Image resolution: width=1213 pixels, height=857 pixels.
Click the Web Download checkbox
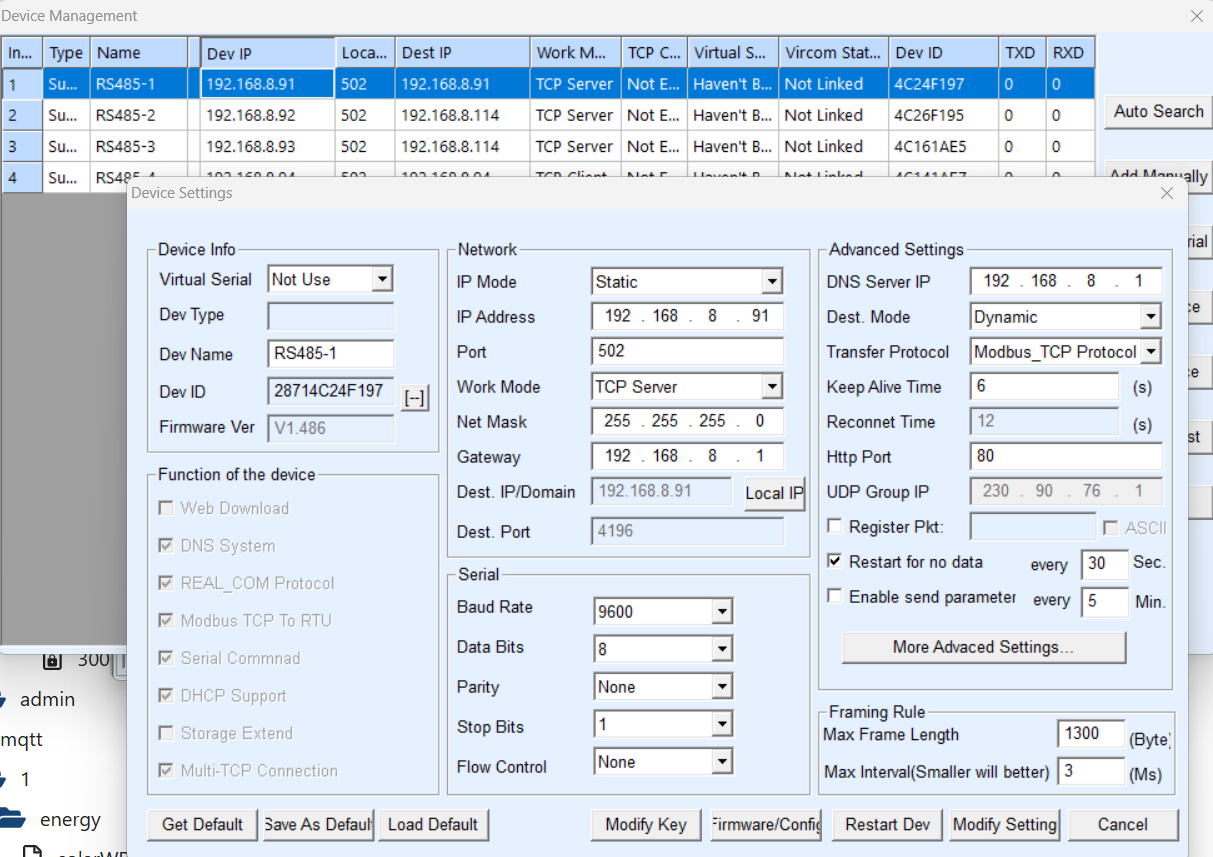166,508
